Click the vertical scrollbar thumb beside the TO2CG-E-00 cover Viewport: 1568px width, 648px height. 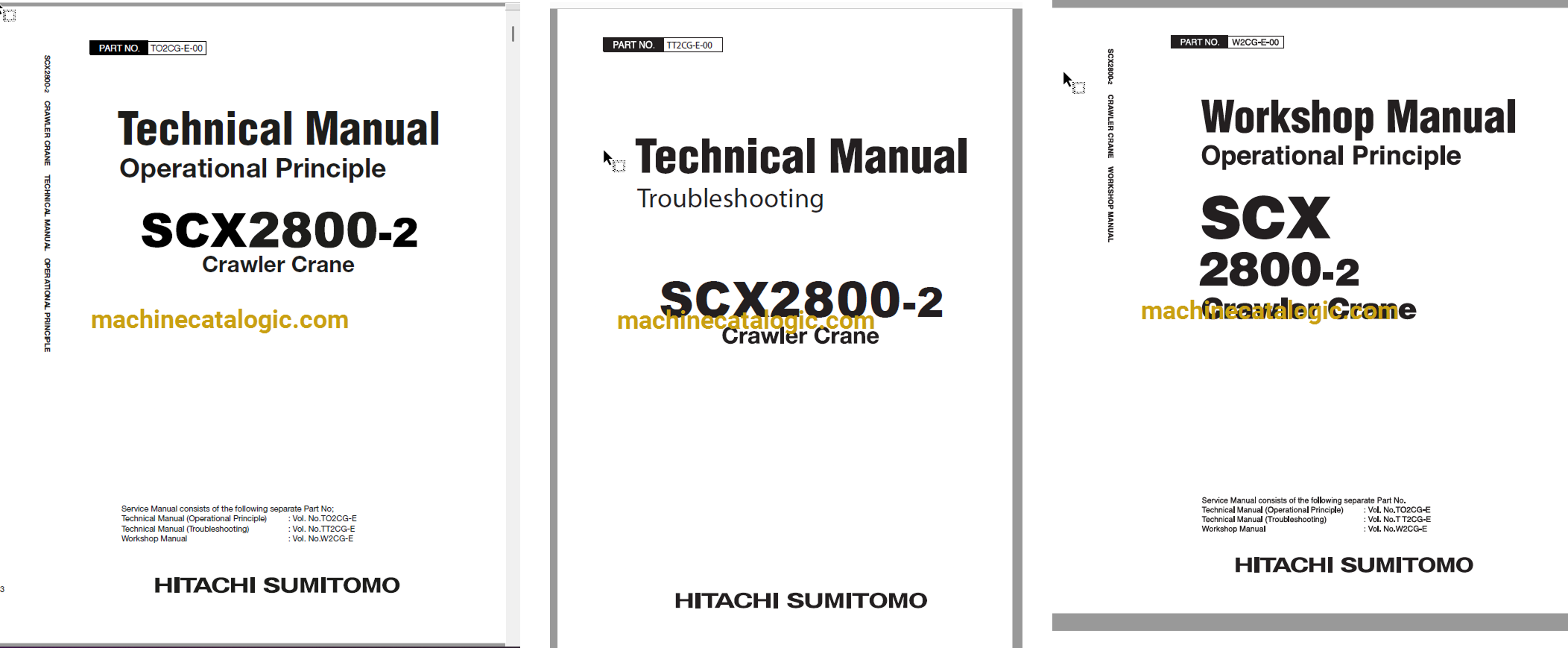click(x=513, y=34)
